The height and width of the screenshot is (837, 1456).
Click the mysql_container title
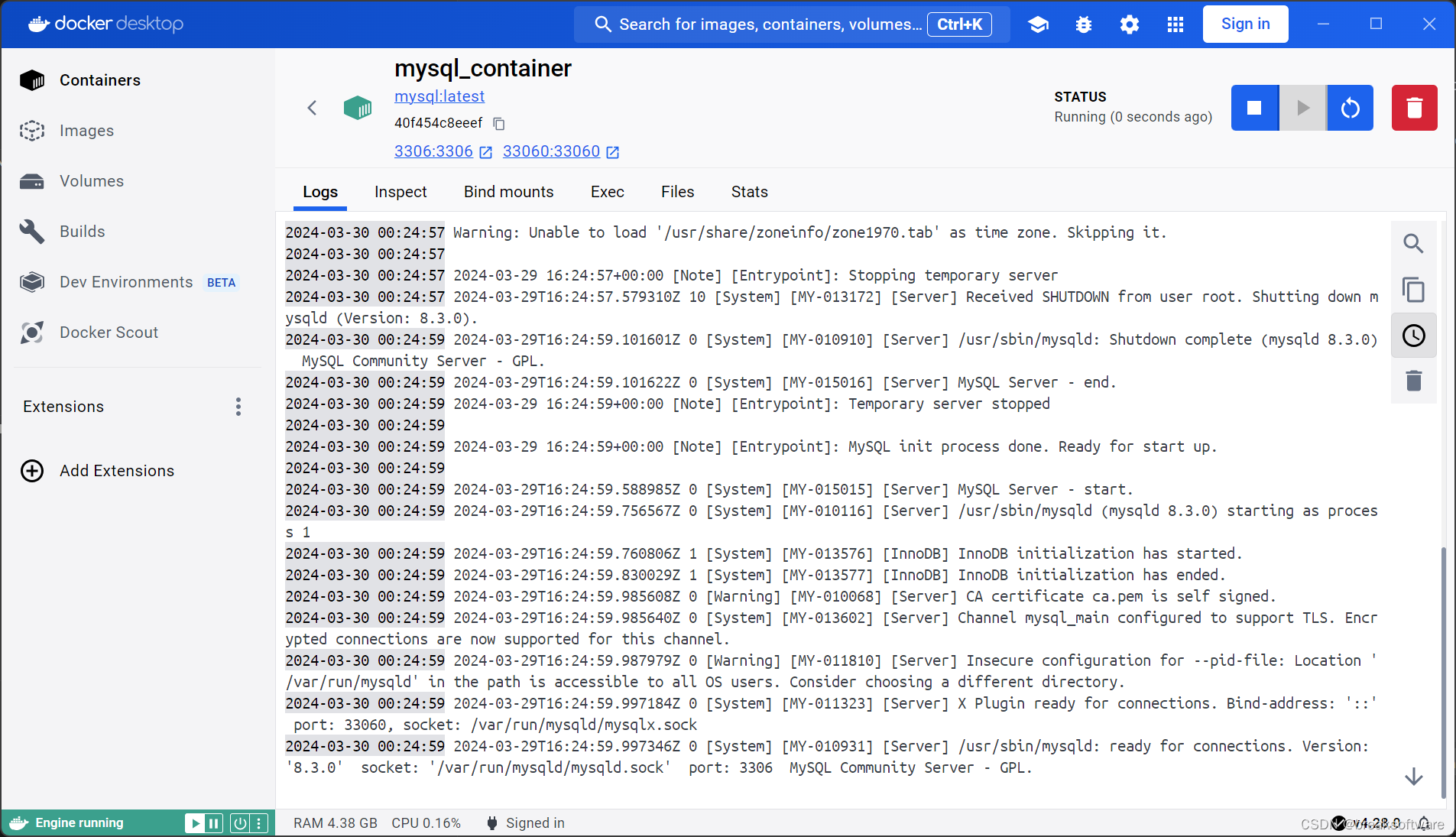(483, 69)
